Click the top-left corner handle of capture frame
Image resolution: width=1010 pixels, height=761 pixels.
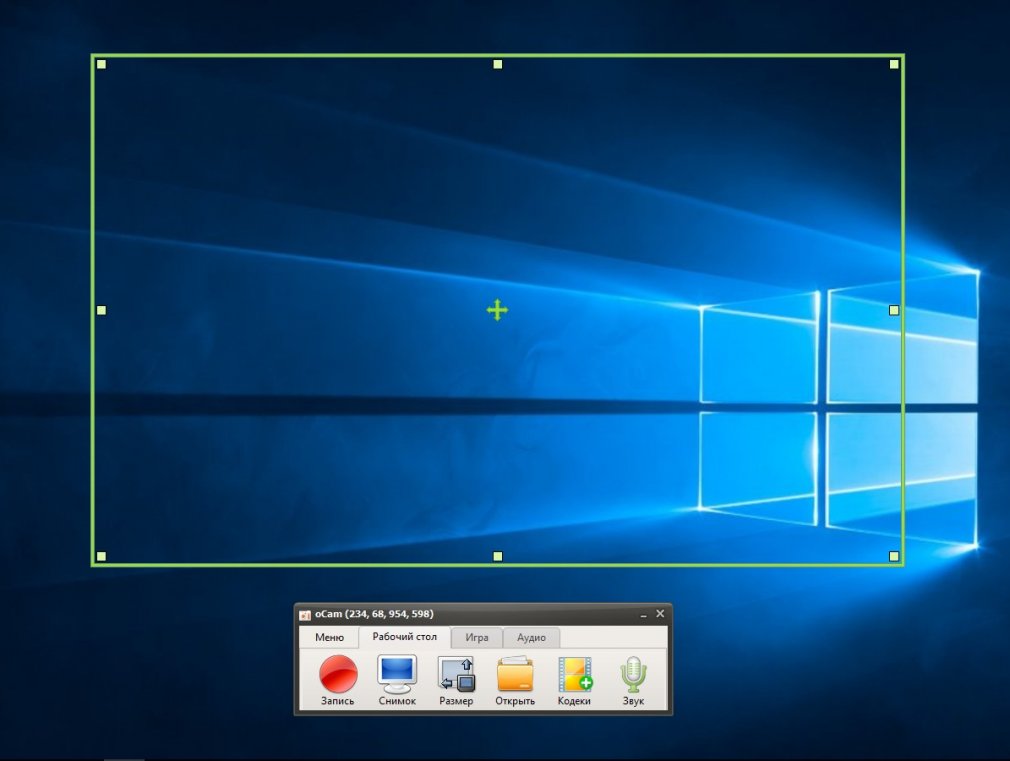pyautogui.click(x=101, y=64)
